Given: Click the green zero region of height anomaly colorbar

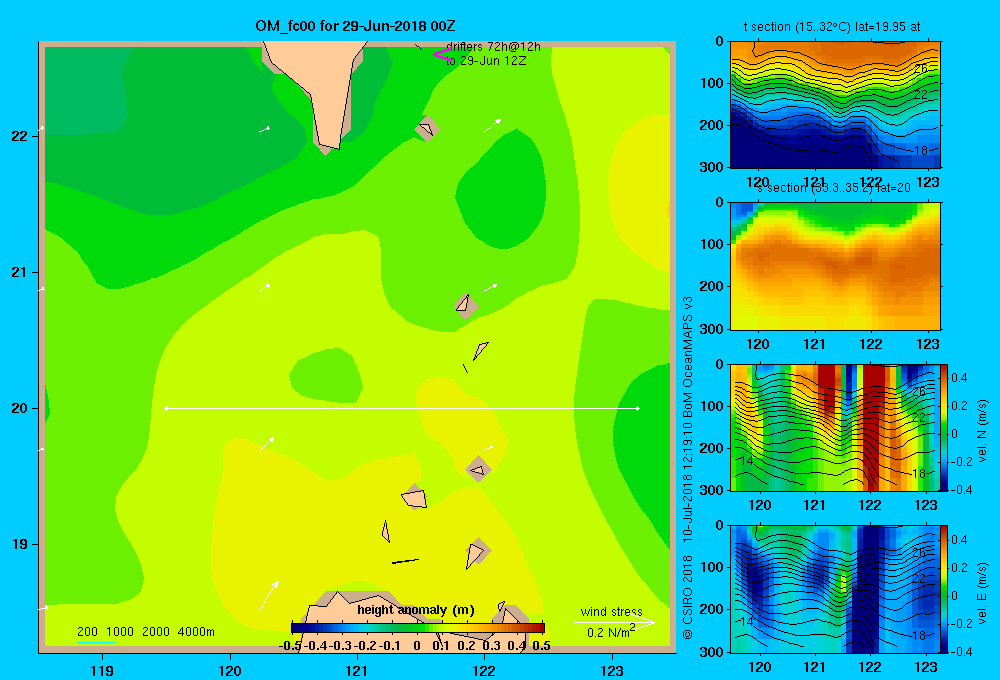Looking at the screenshot, I should 418,628.
